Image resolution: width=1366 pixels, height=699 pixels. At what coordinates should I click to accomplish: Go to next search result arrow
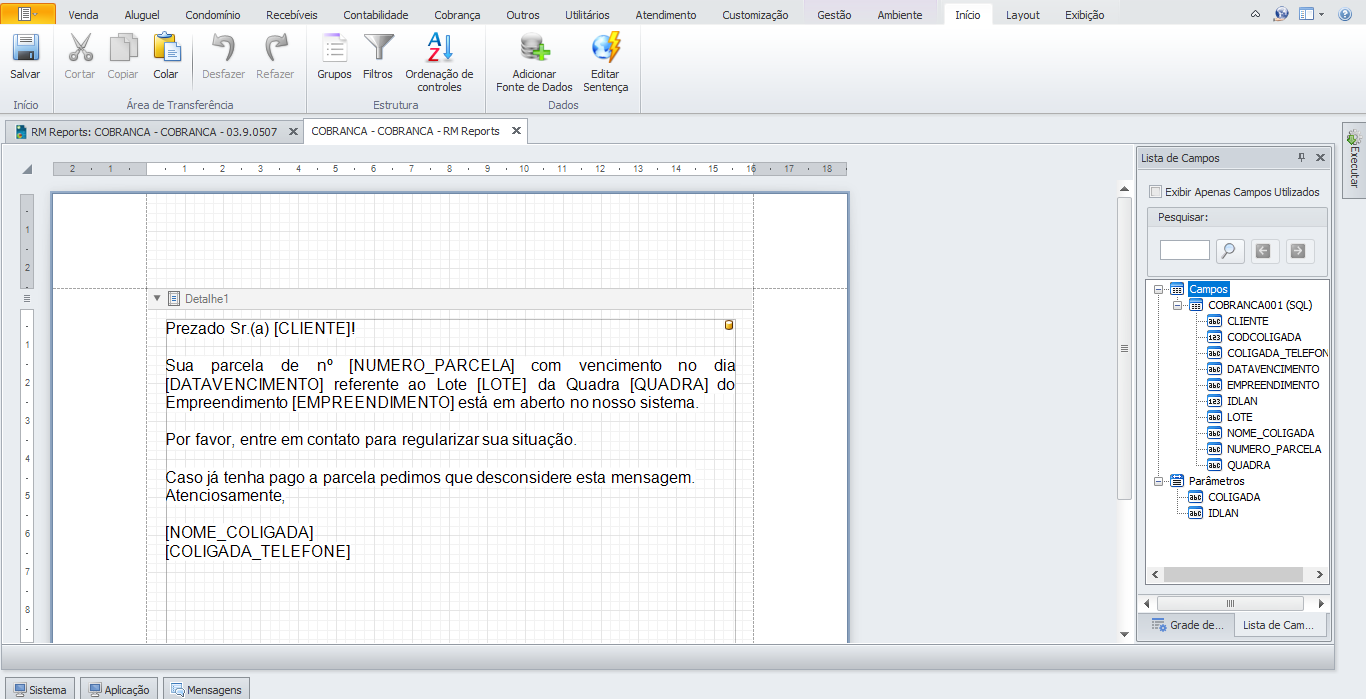[x=1299, y=251]
